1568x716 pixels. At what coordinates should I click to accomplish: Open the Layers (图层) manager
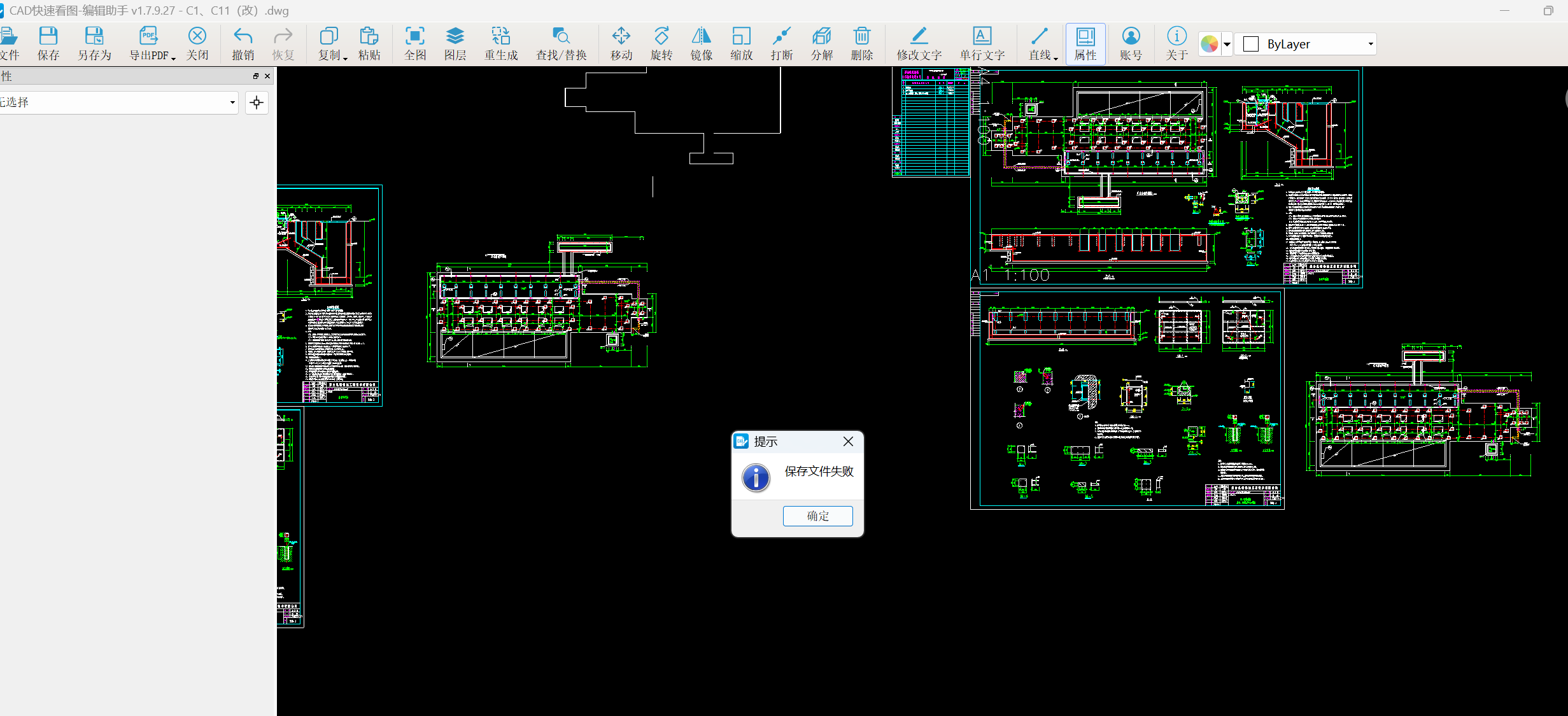click(x=455, y=43)
